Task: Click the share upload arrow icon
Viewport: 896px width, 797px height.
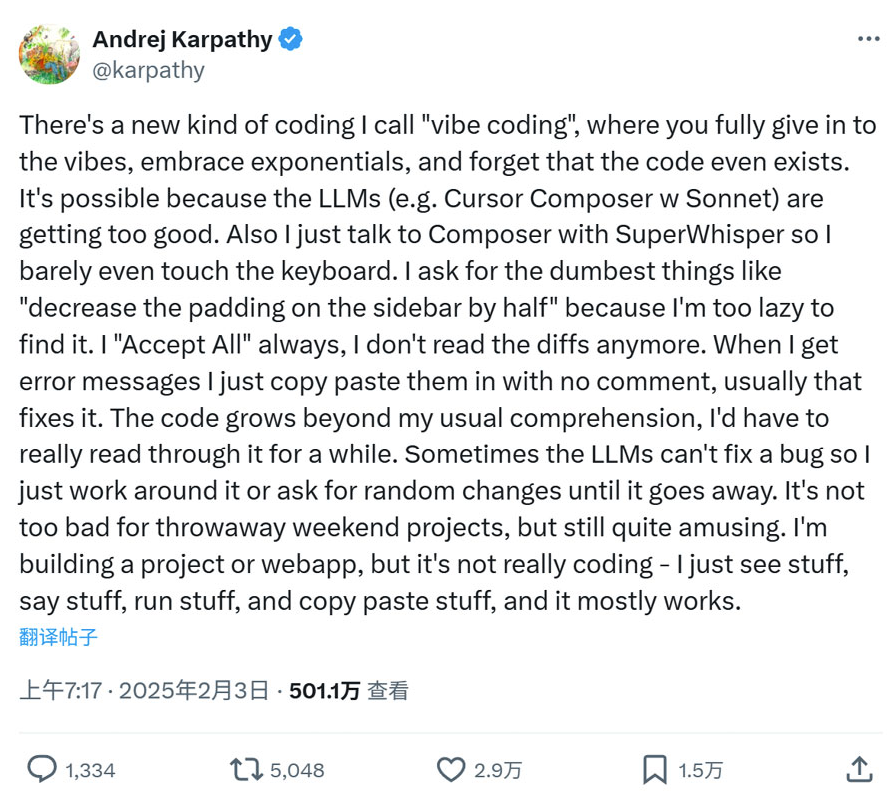Action: (x=859, y=768)
